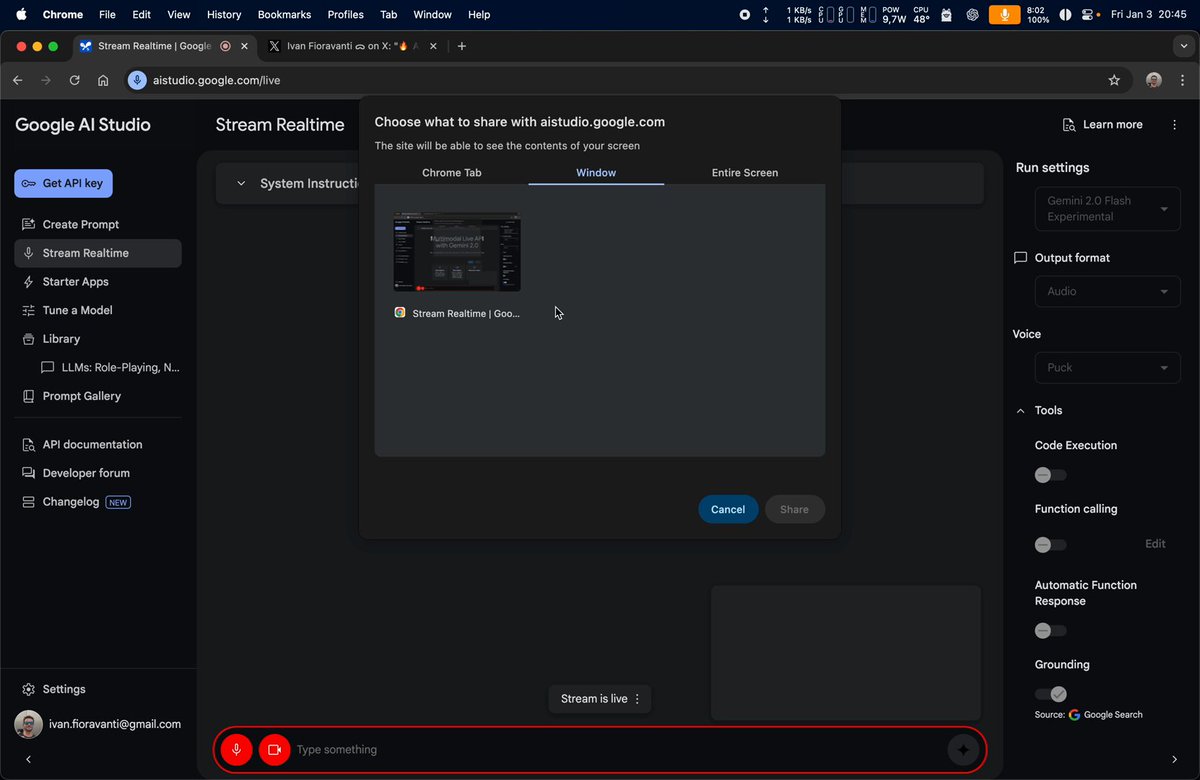
Task: Click the Developer forum icon
Action: [x=28, y=473]
